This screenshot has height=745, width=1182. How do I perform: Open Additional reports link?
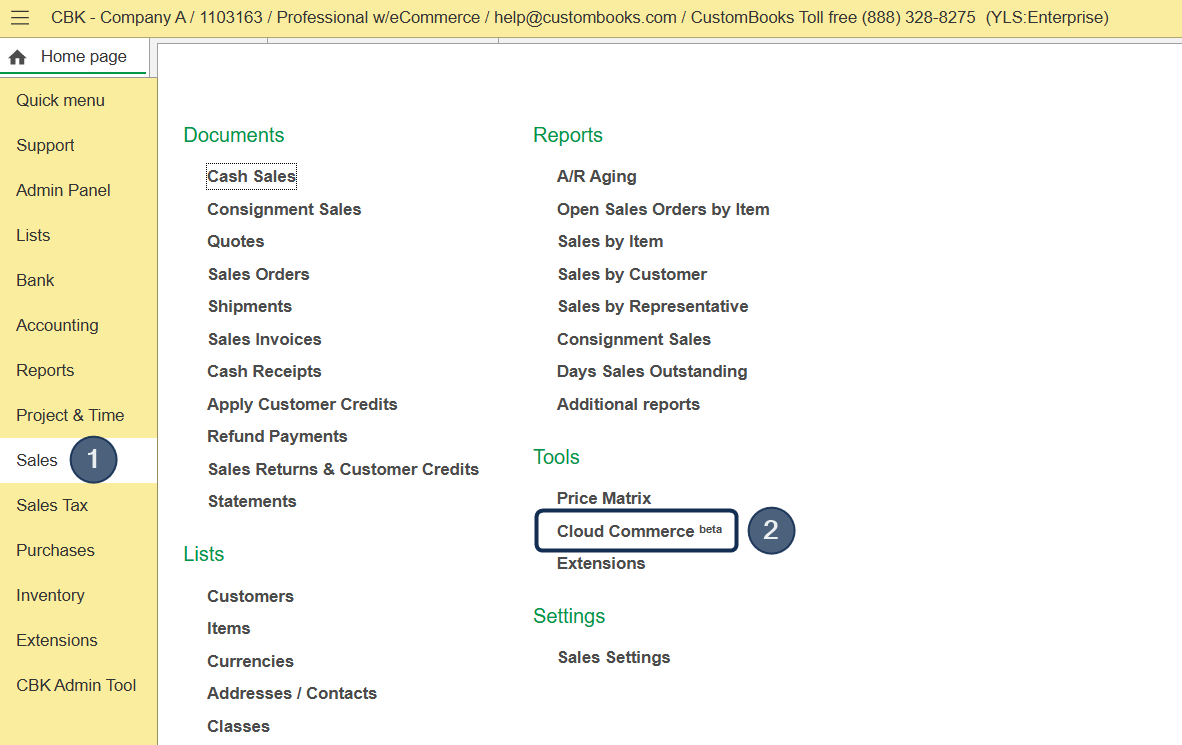(628, 404)
